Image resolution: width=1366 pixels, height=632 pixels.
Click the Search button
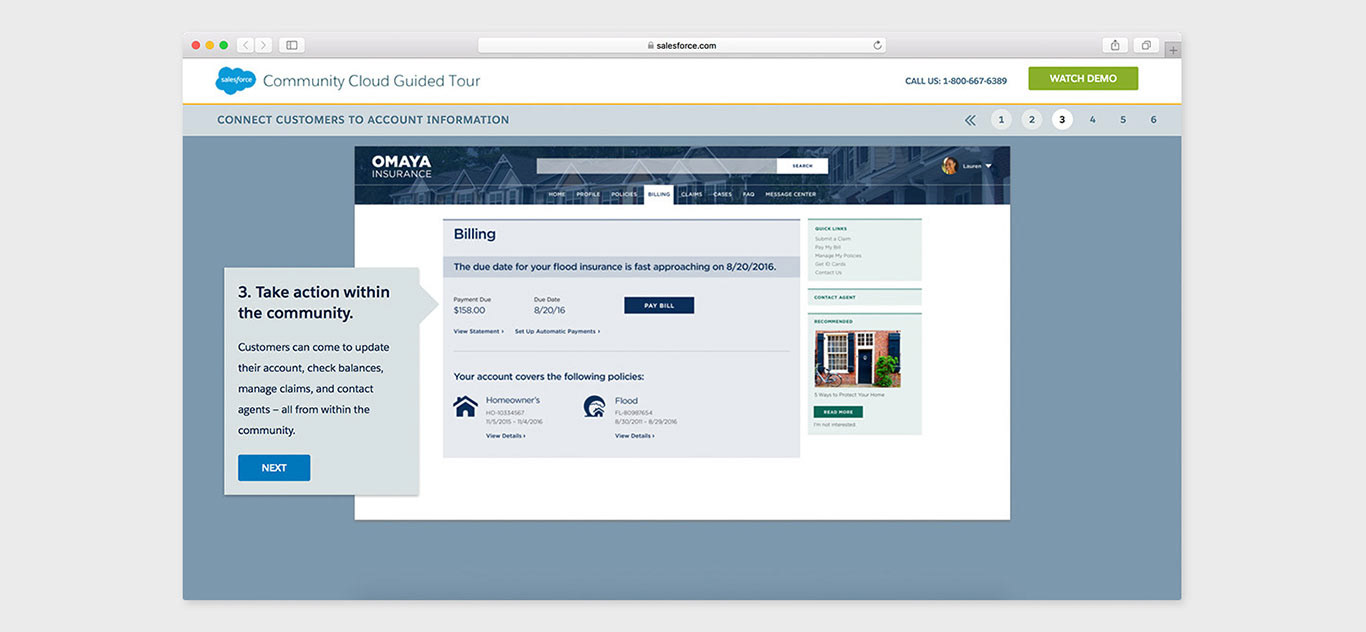tap(802, 166)
